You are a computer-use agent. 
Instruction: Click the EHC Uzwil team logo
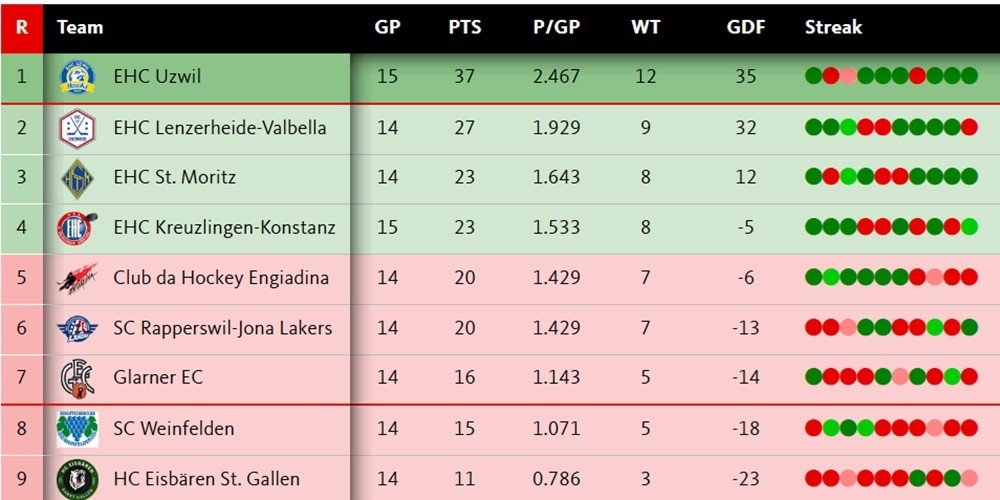pos(77,77)
